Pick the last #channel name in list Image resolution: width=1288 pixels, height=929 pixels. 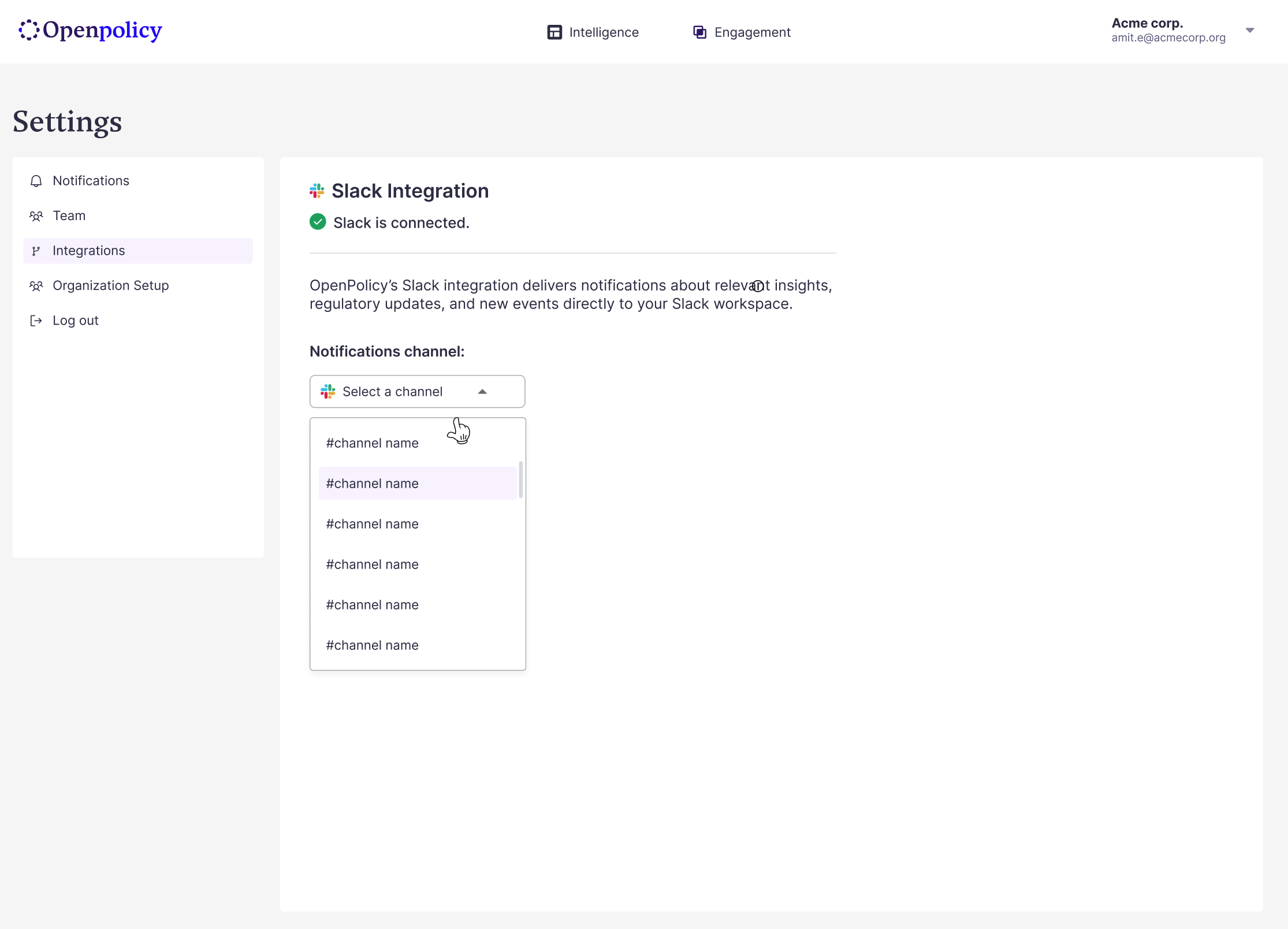pyautogui.click(x=372, y=645)
